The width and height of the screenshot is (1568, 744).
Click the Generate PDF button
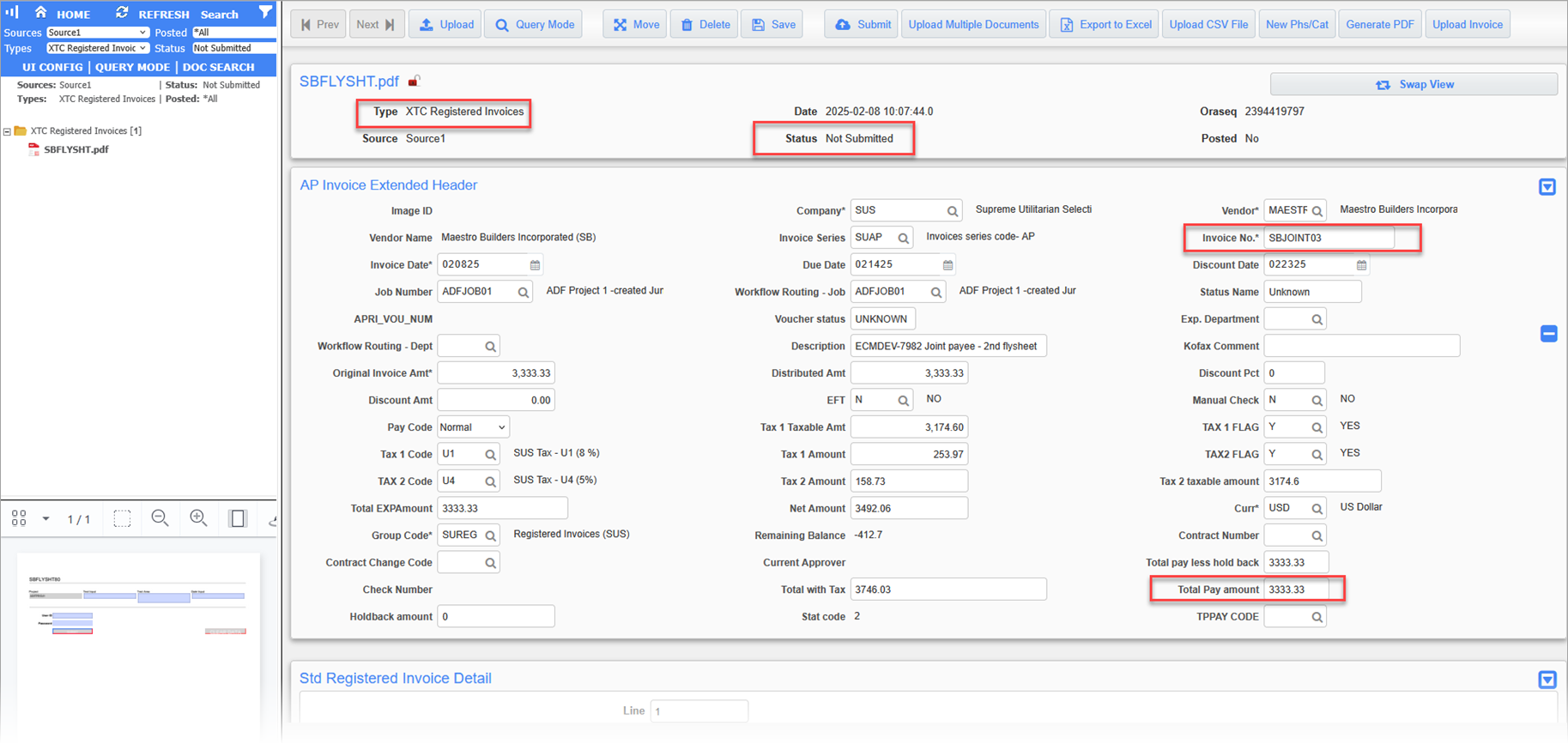(1380, 24)
